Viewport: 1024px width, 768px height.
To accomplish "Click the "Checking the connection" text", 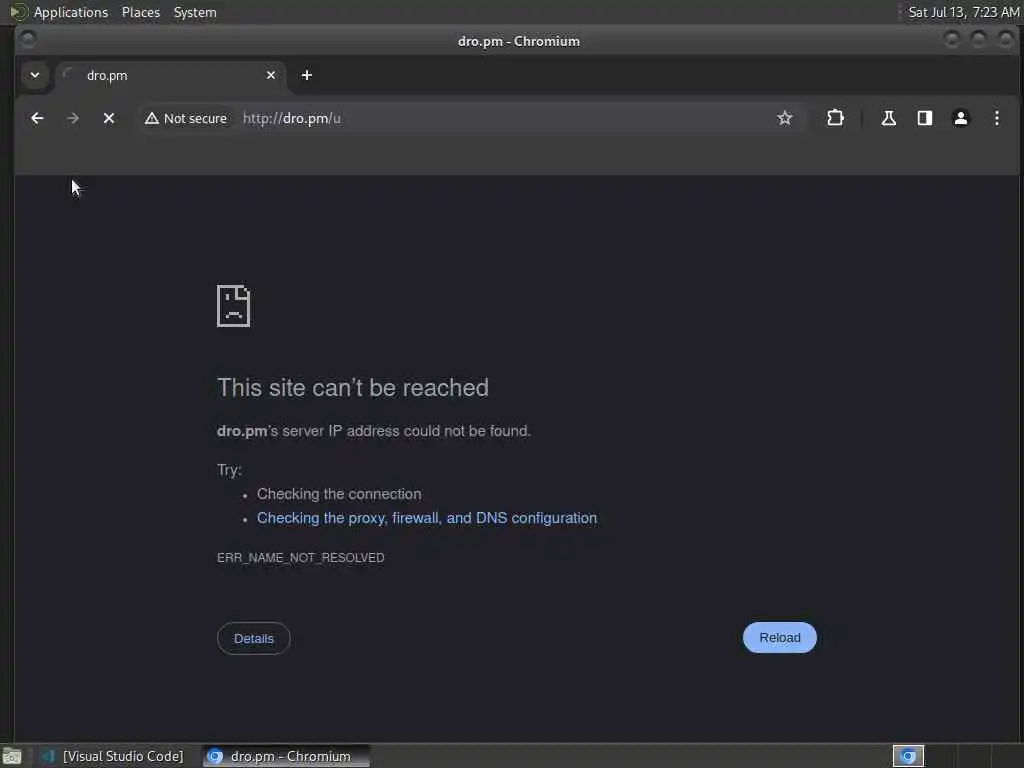I will pyautogui.click(x=339, y=494).
